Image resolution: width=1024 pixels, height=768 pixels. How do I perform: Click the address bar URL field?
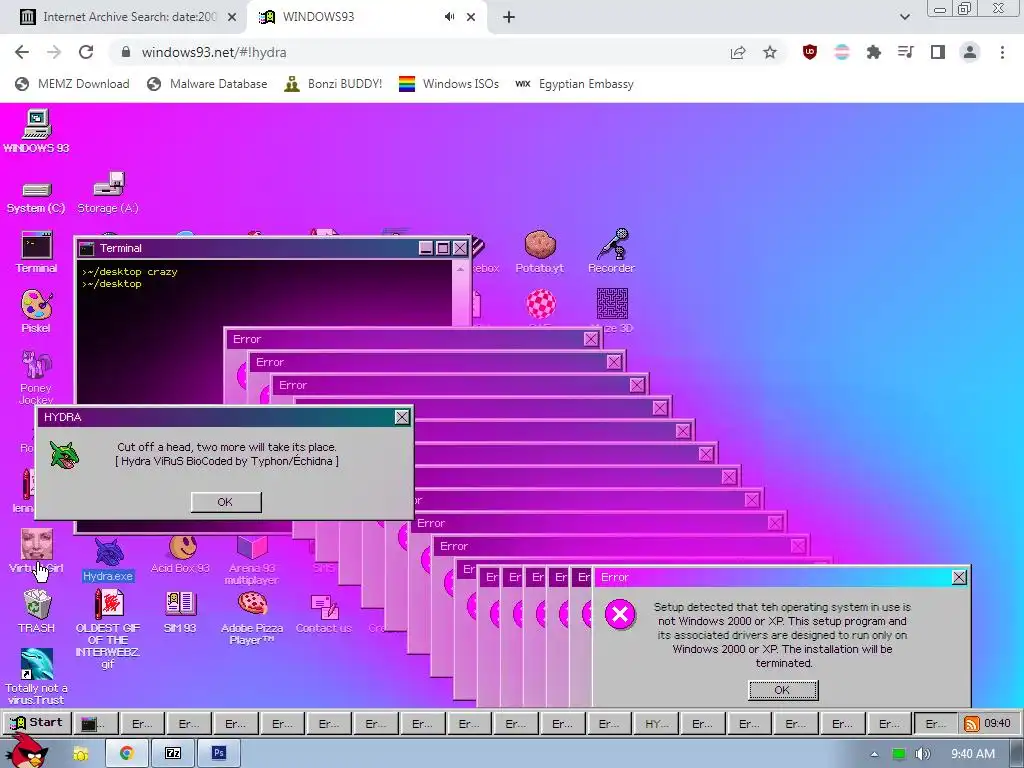(418, 52)
